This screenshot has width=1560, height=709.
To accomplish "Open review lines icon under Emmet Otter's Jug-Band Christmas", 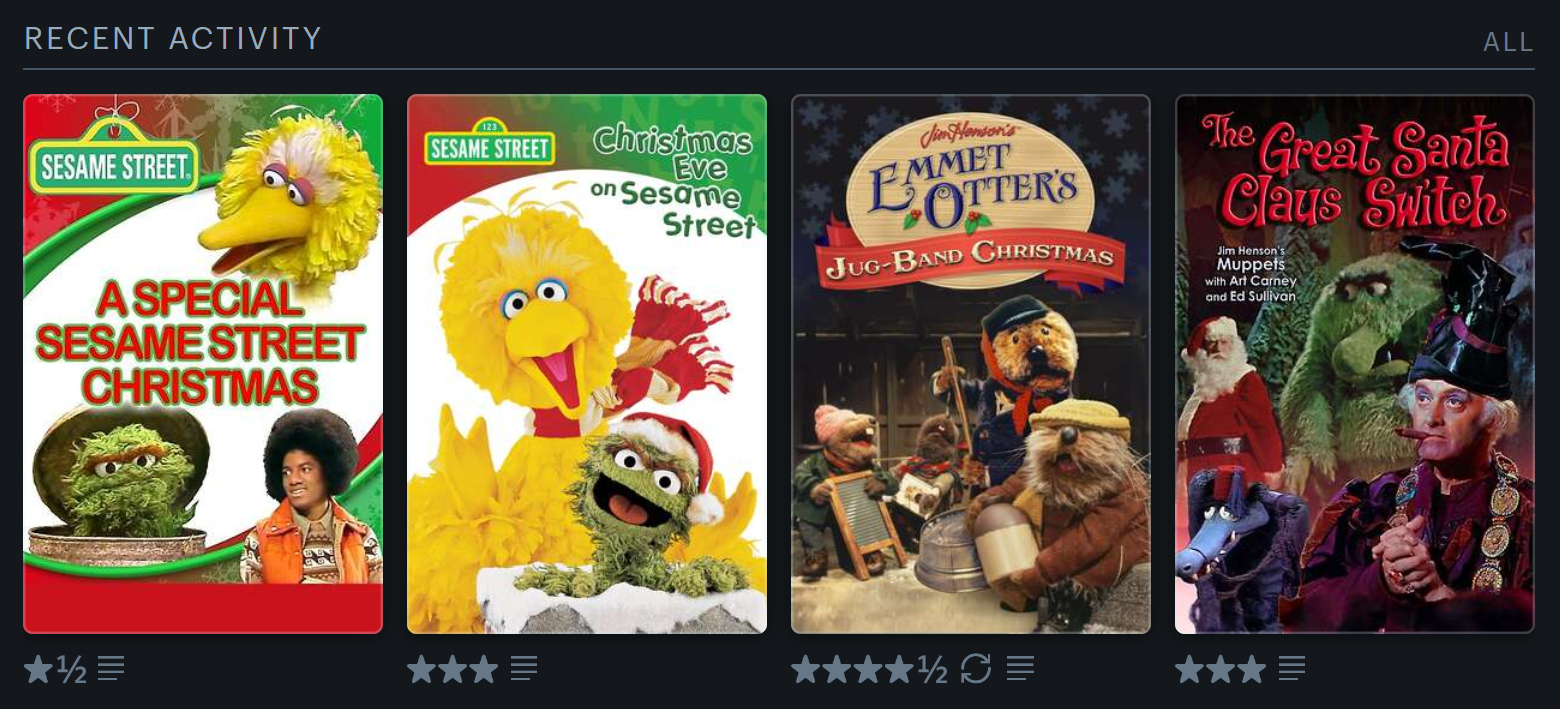I will (1020, 668).
